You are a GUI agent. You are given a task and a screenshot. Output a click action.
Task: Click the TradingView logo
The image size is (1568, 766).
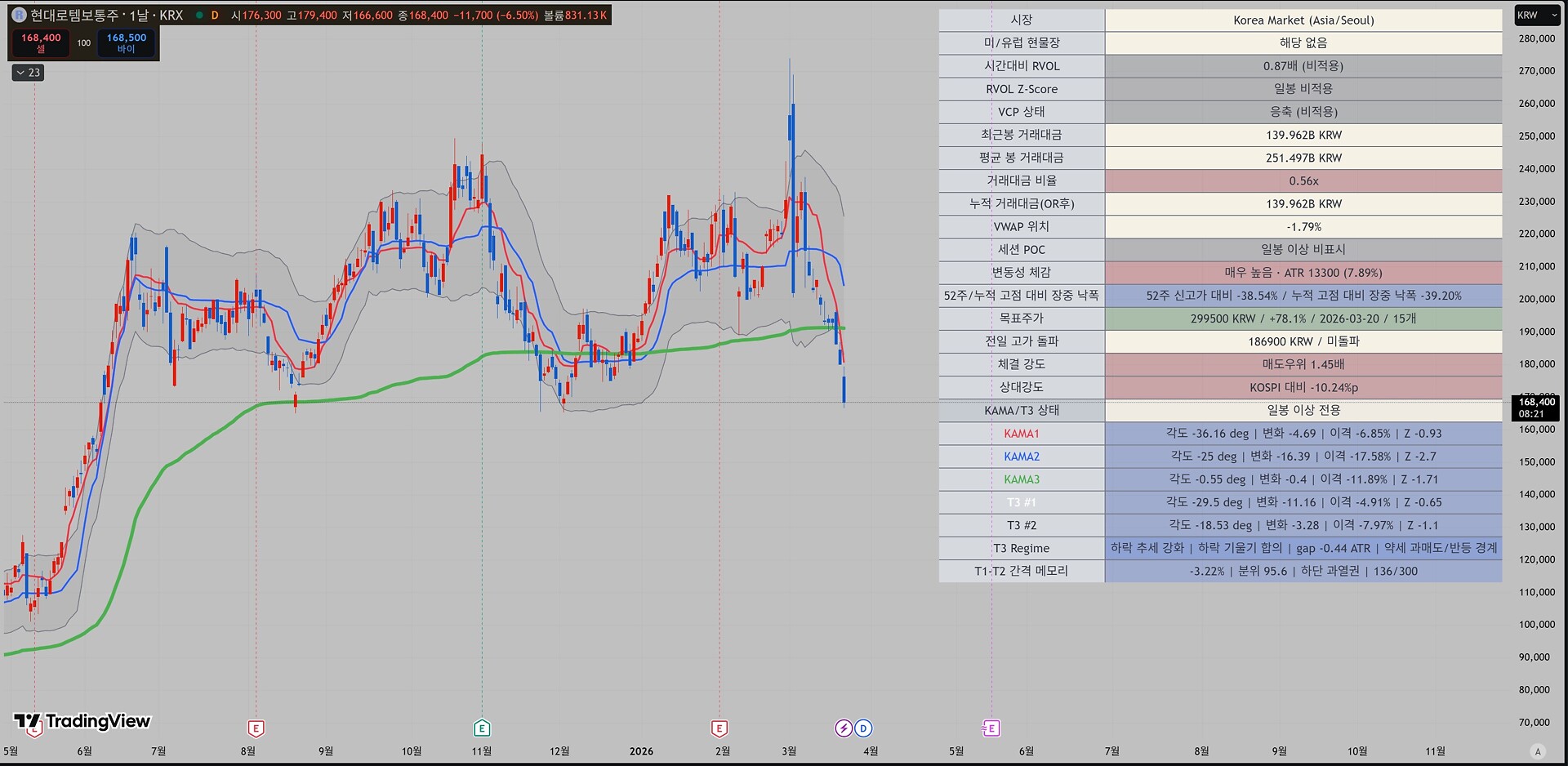(82, 721)
